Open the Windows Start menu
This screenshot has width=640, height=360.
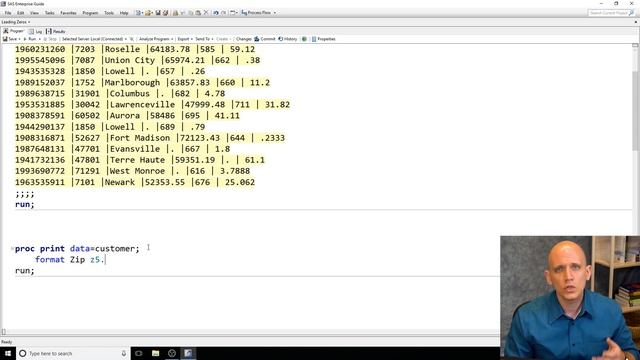point(8,353)
